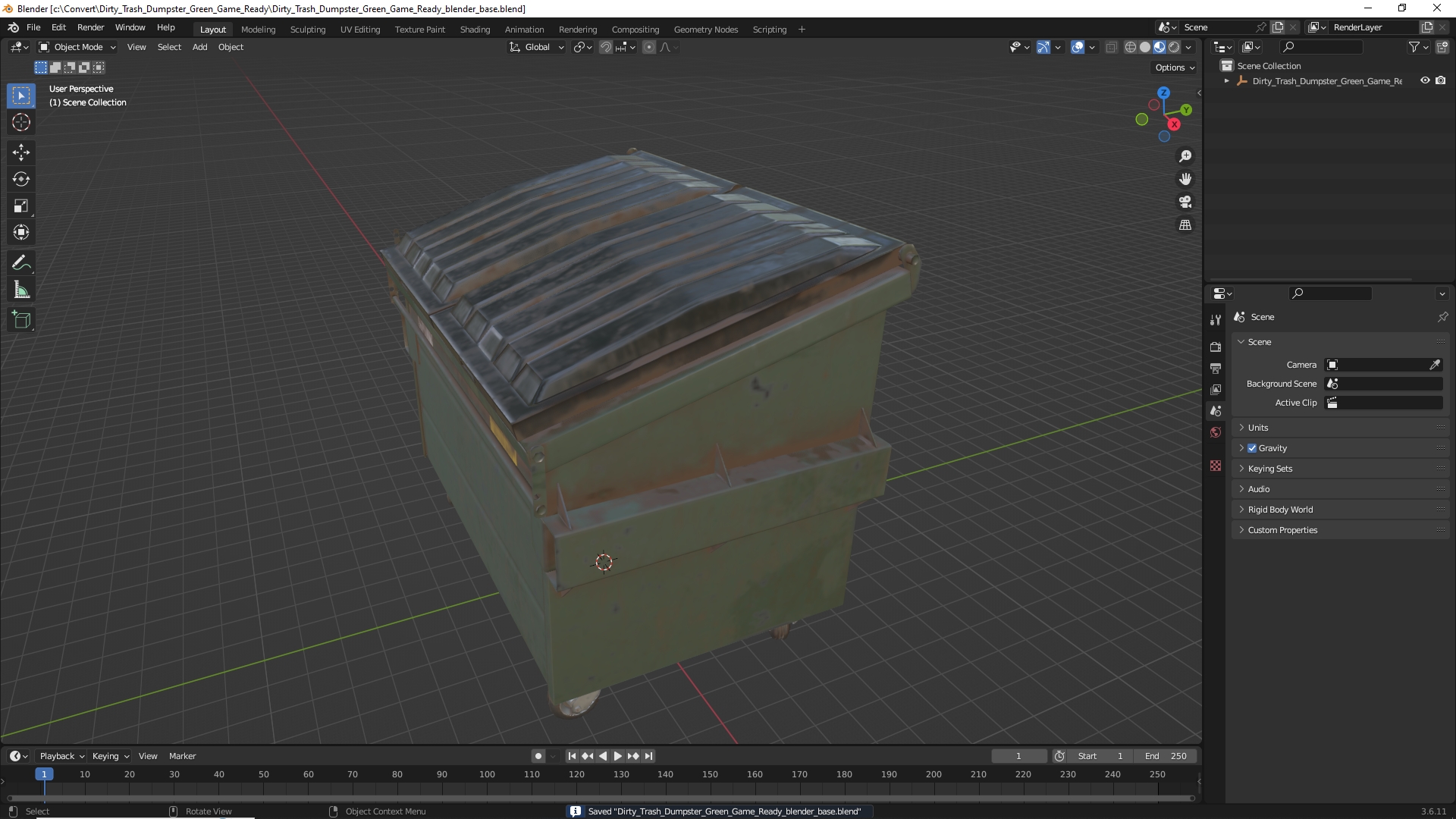Toggle proportional editing button
The width and height of the screenshot is (1456, 819).
pyautogui.click(x=649, y=47)
